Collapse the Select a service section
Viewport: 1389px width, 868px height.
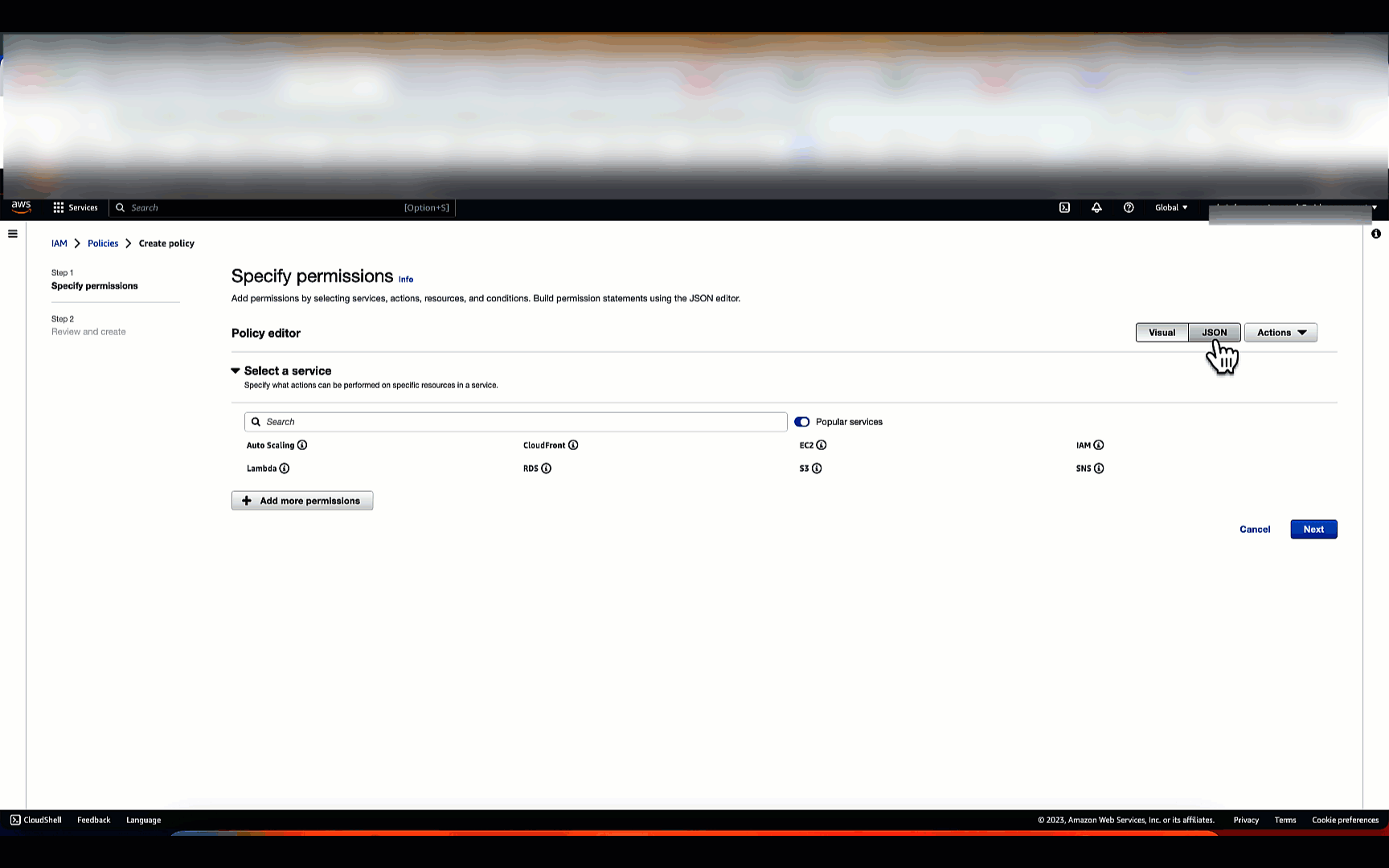coord(236,371)
